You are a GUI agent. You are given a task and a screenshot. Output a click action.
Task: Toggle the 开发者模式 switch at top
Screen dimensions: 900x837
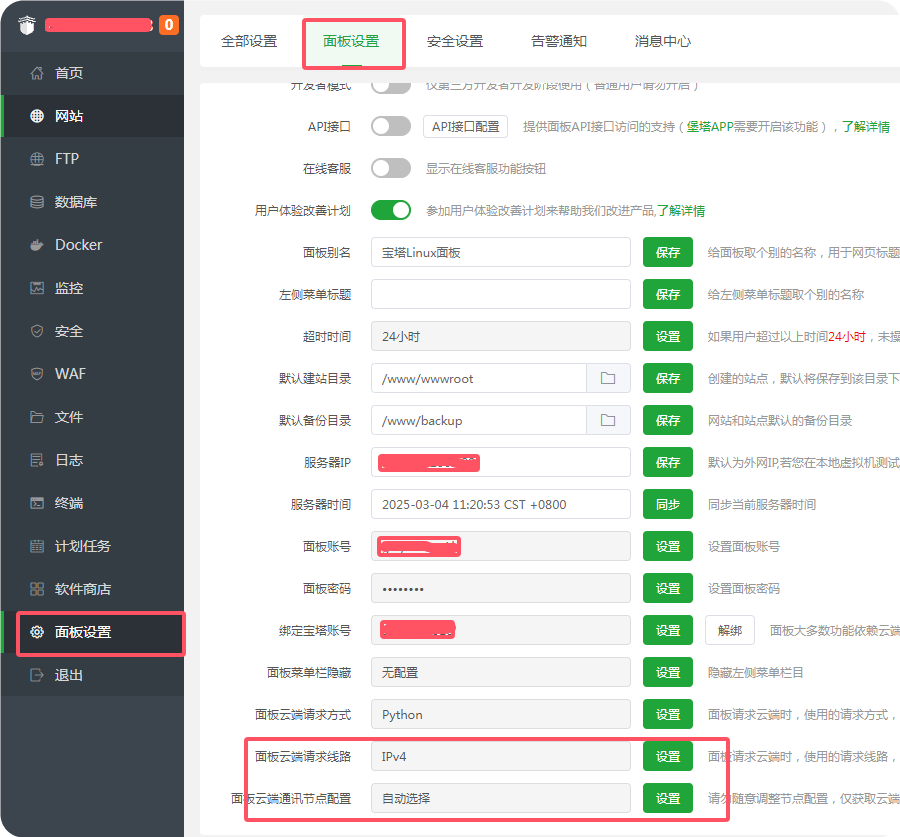391,87
